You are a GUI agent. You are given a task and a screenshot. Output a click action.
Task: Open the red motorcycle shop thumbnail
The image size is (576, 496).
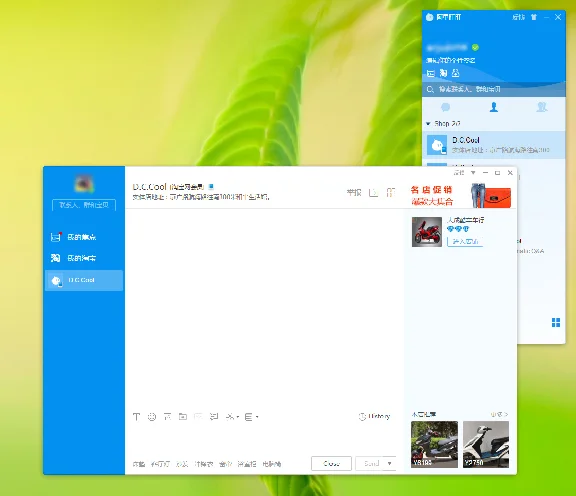(x=426, y=232)
